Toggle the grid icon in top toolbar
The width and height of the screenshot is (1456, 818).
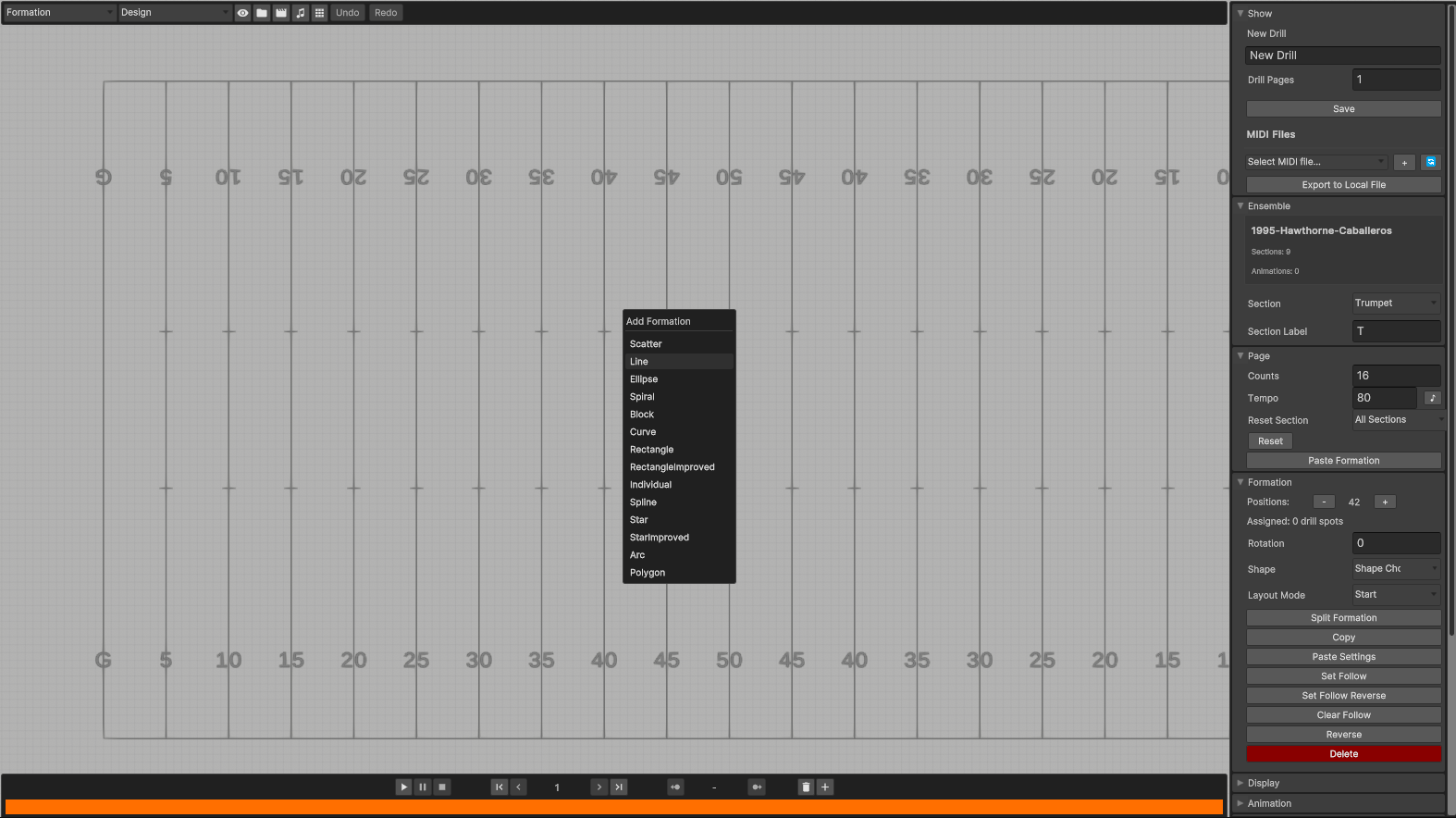(x=319, y=13)
